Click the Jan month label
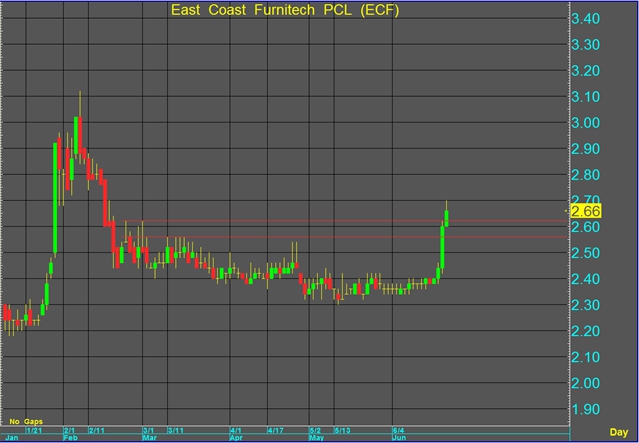The width and height of the screenshot is (639, 443). coord(12,438)
